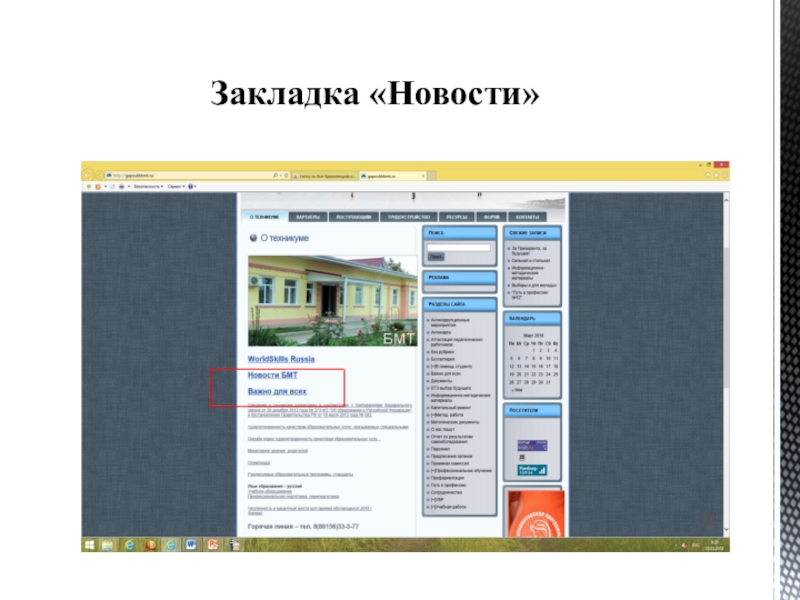
Task: Open bold Важно для всех link under Новости БМТ
Action: click(277, 391)
